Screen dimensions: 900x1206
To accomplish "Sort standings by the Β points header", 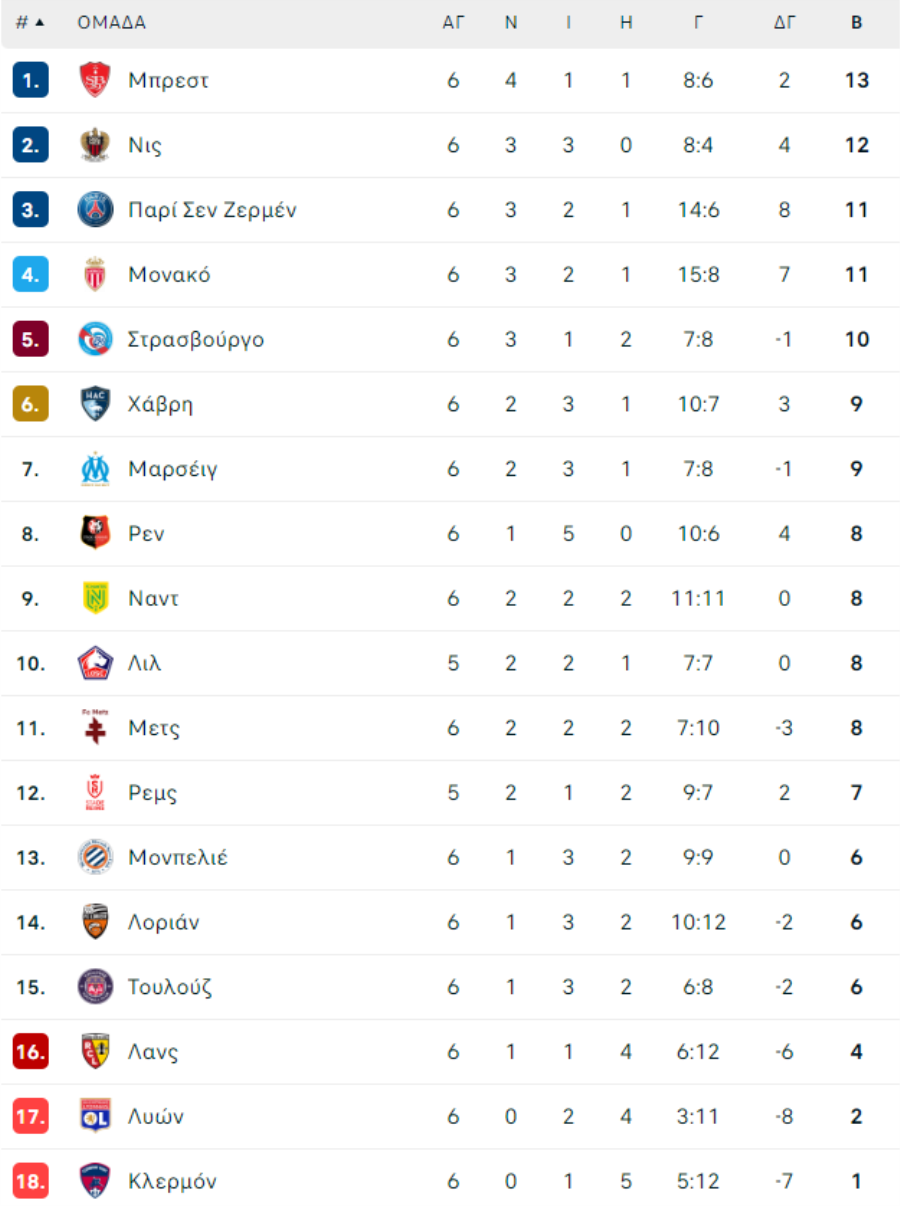I will pyautogui.click(x=857, y=23).
